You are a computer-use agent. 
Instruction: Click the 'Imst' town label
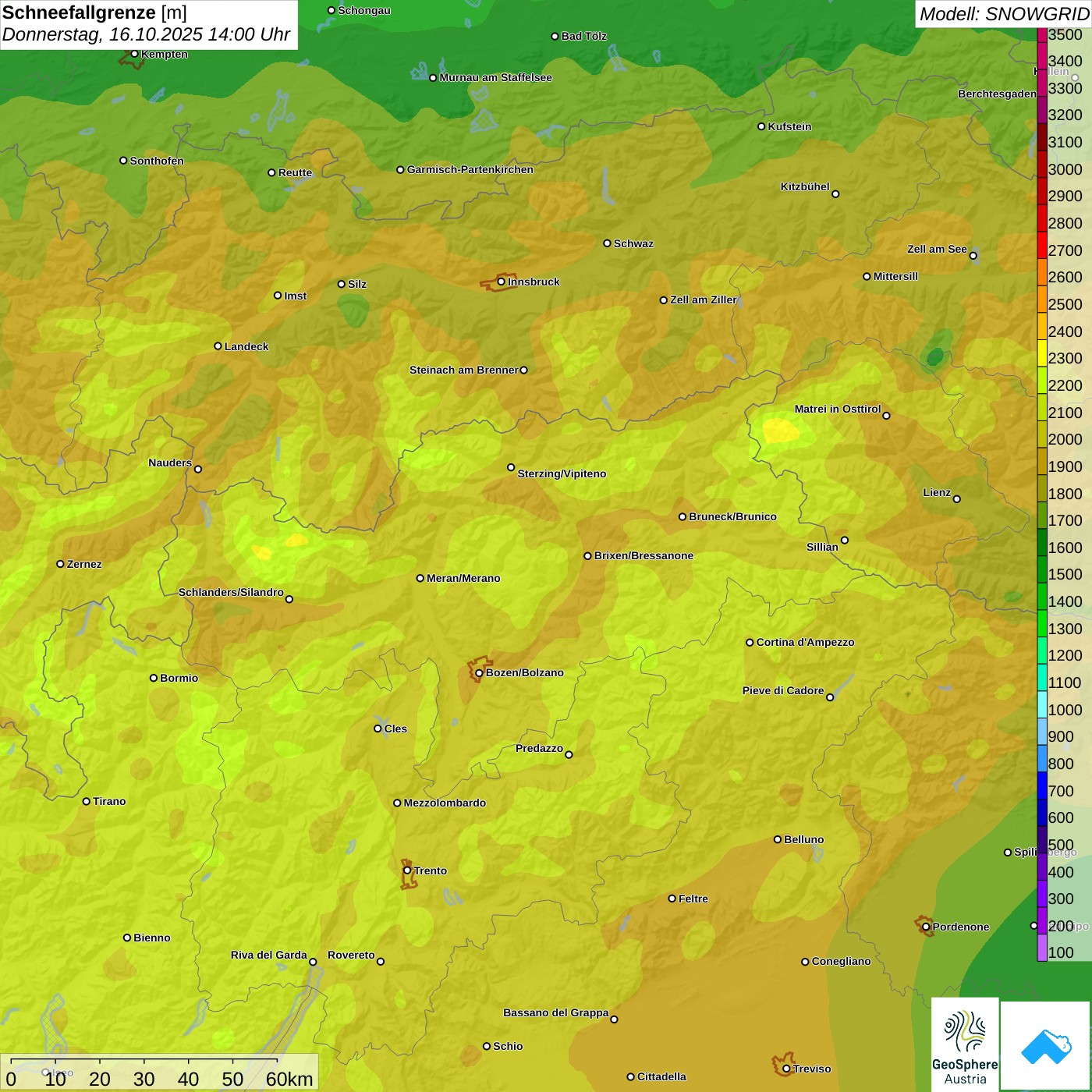(x=296, y=296)
